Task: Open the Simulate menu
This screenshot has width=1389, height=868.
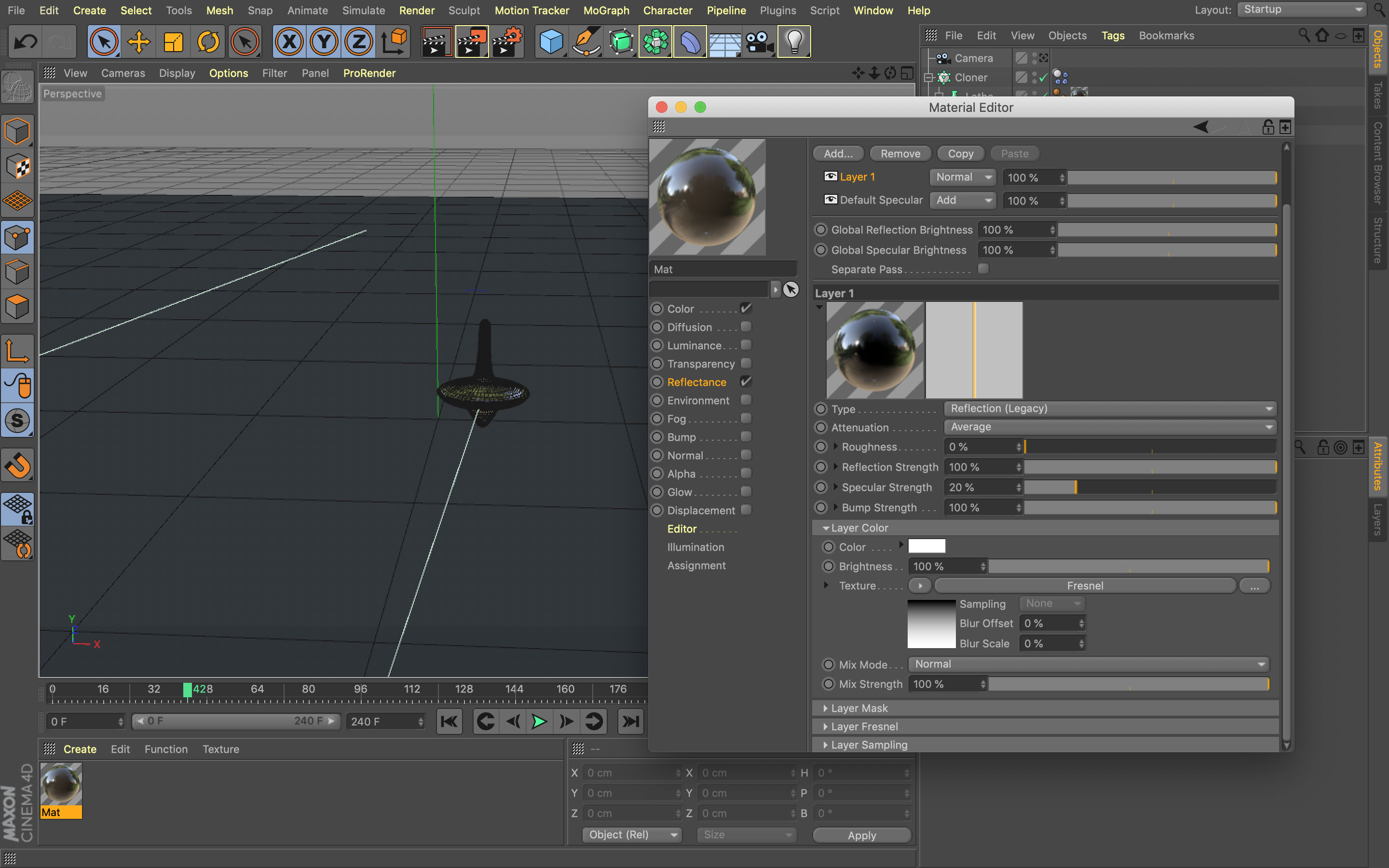Action: point(363,10)
